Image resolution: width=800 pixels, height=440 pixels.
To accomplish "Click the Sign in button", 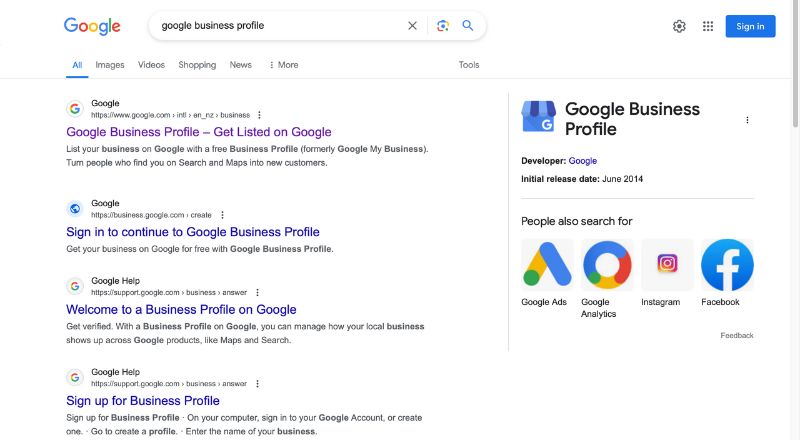I will [750, 26].
